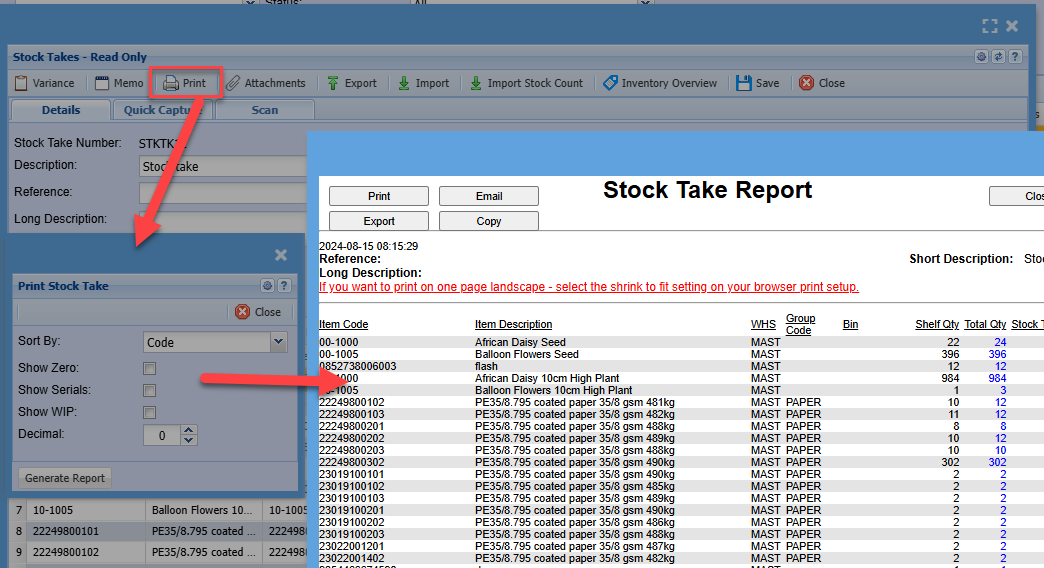Image resolution: width=1044 pixels, height=568 pixels.
Task: Enable the Show Zero checkbox
Action: (149, 369)
